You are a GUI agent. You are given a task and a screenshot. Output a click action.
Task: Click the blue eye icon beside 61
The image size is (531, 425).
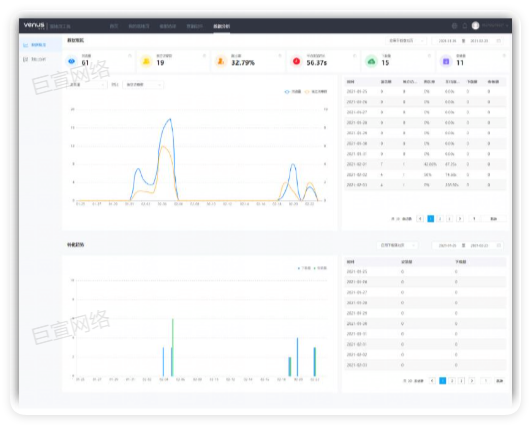tap(71, 61)
